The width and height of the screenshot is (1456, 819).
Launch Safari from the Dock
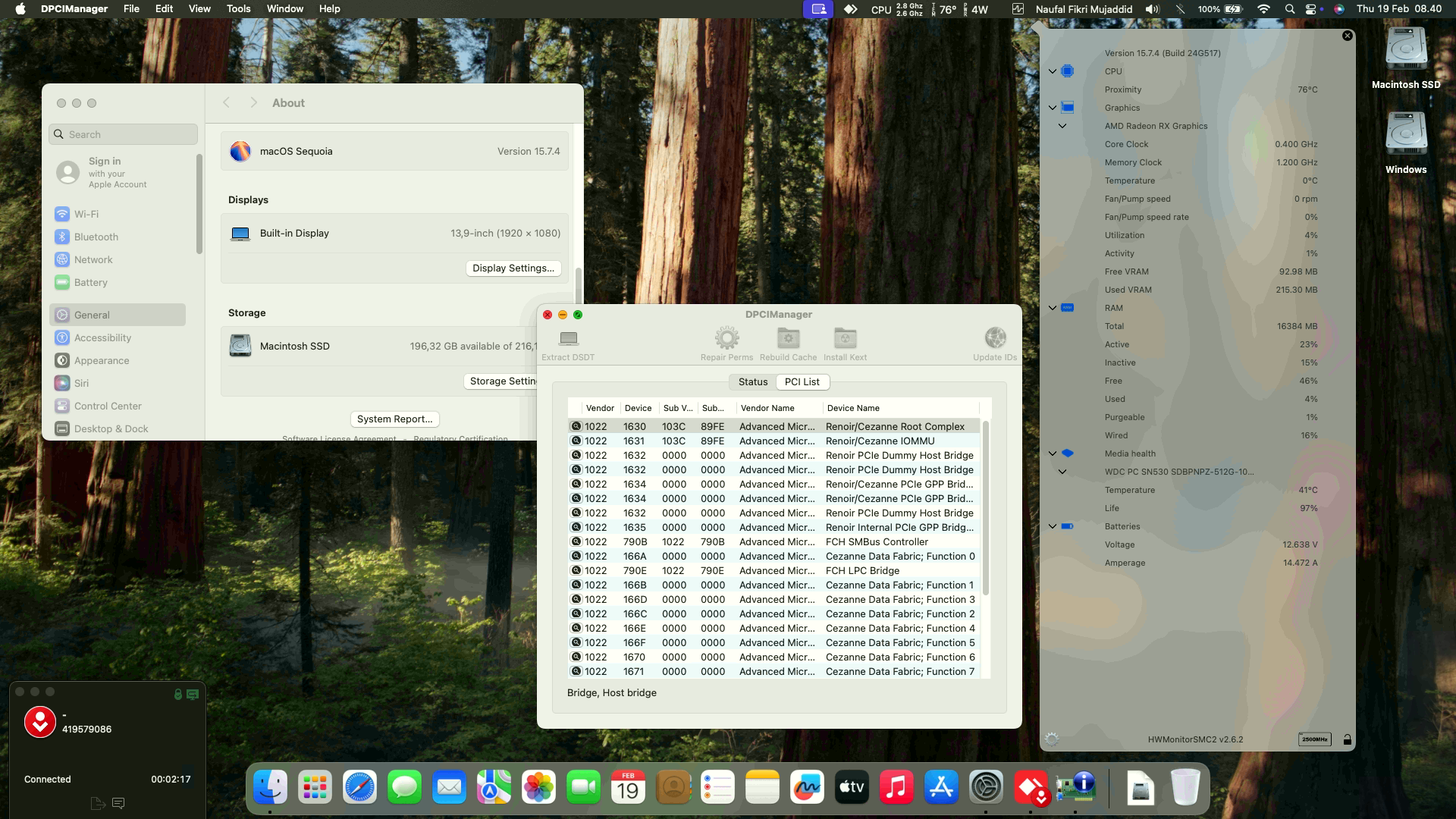coord(359,788)
